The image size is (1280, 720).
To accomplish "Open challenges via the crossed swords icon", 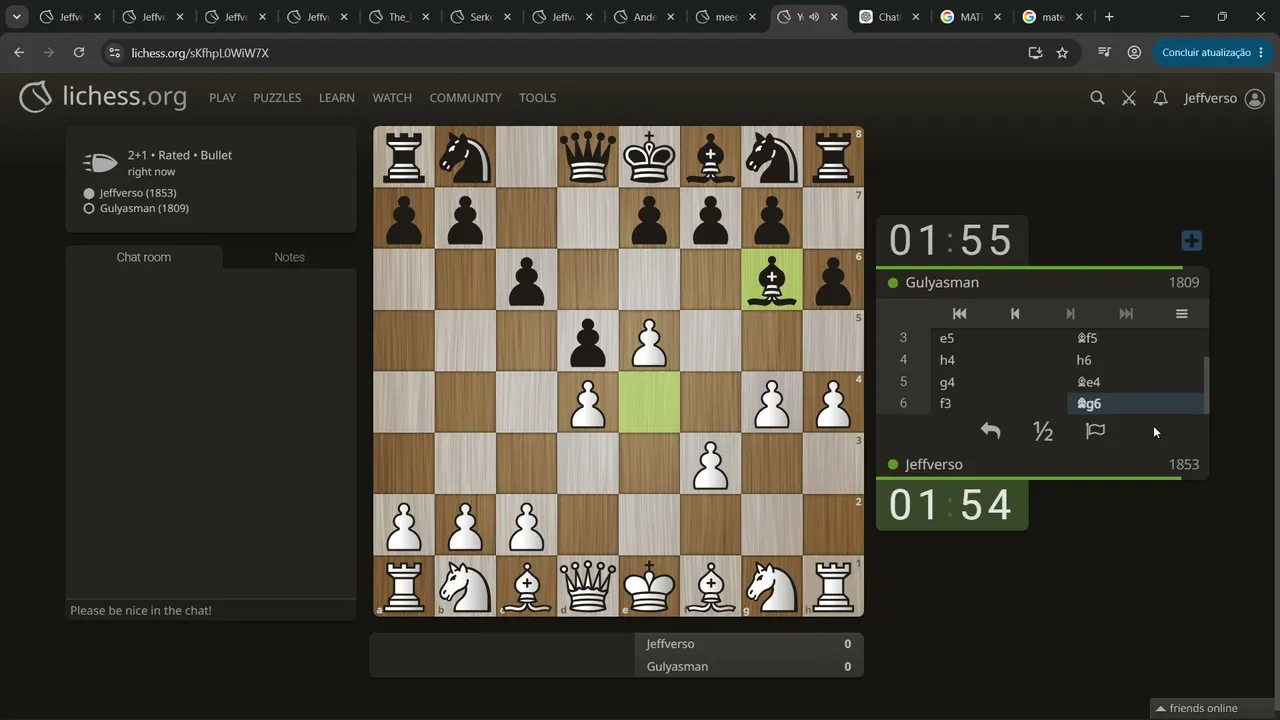I will pos(1129,98).
